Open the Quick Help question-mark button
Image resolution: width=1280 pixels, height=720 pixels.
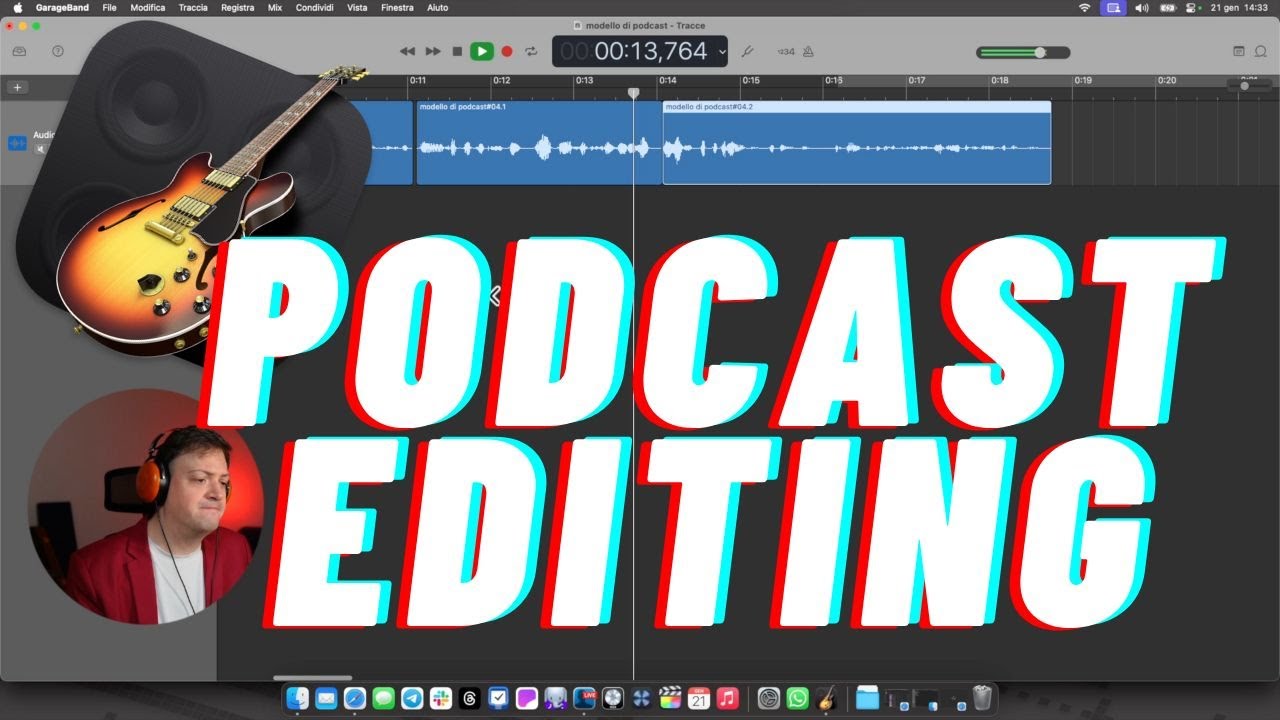tap(58, 51)
